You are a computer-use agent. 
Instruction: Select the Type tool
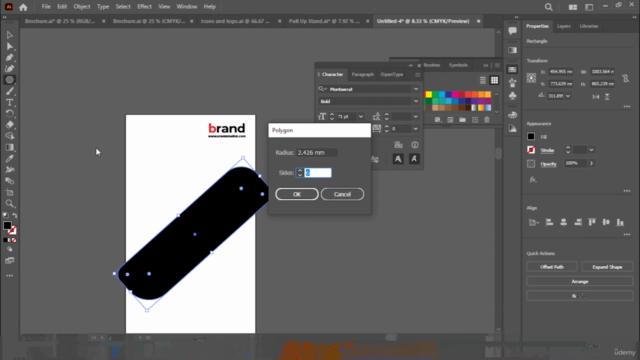[9, 102]
